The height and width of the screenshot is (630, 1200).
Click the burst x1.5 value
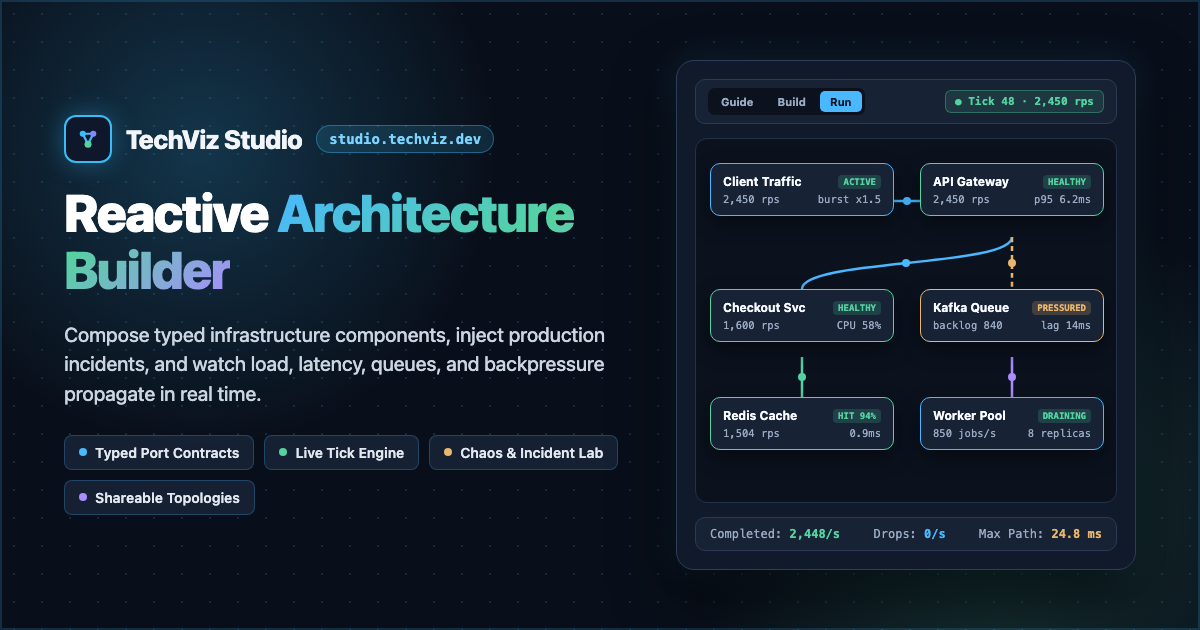click(x=849, y=200)
